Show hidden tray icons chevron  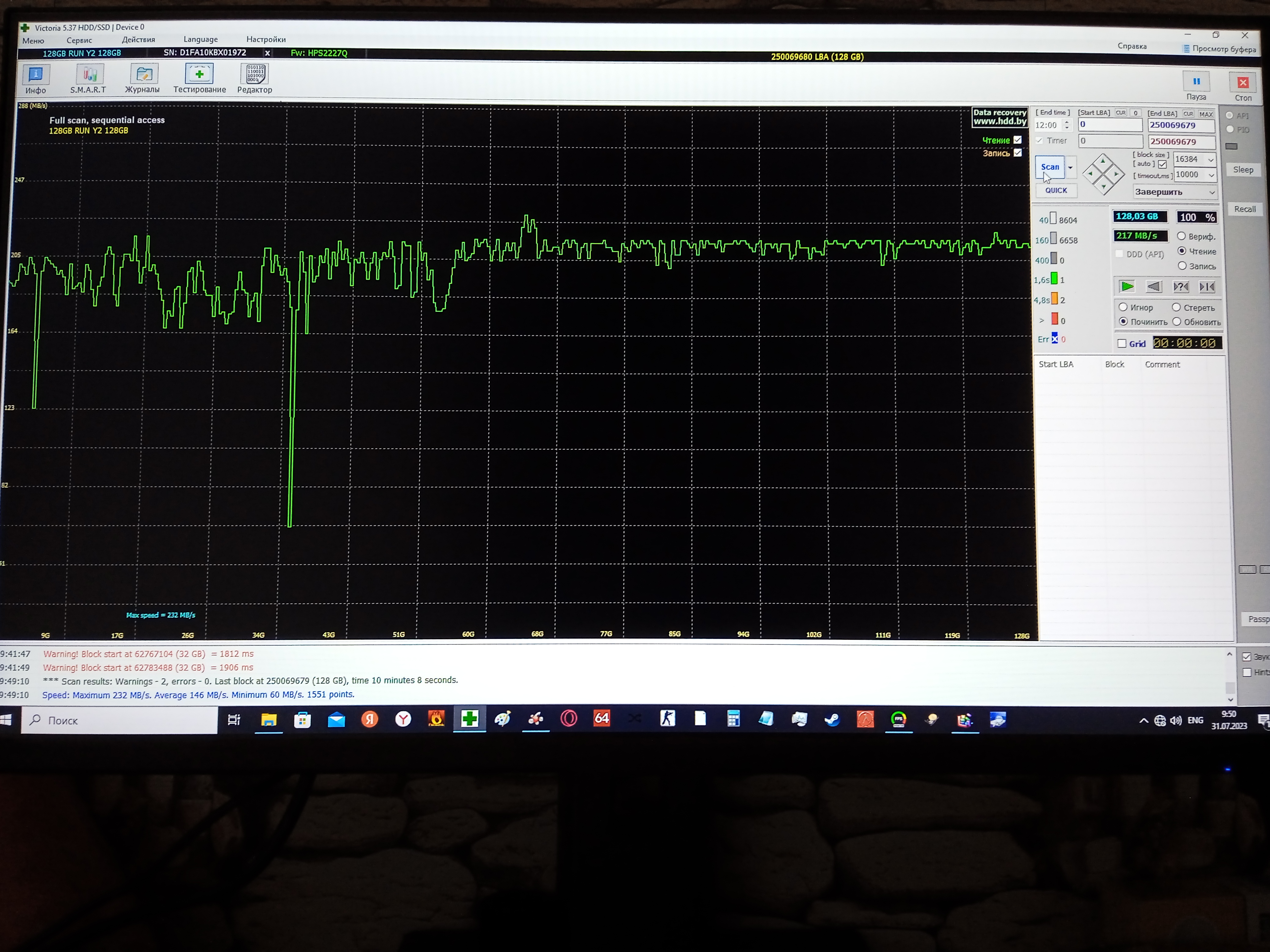[1144, 721]
